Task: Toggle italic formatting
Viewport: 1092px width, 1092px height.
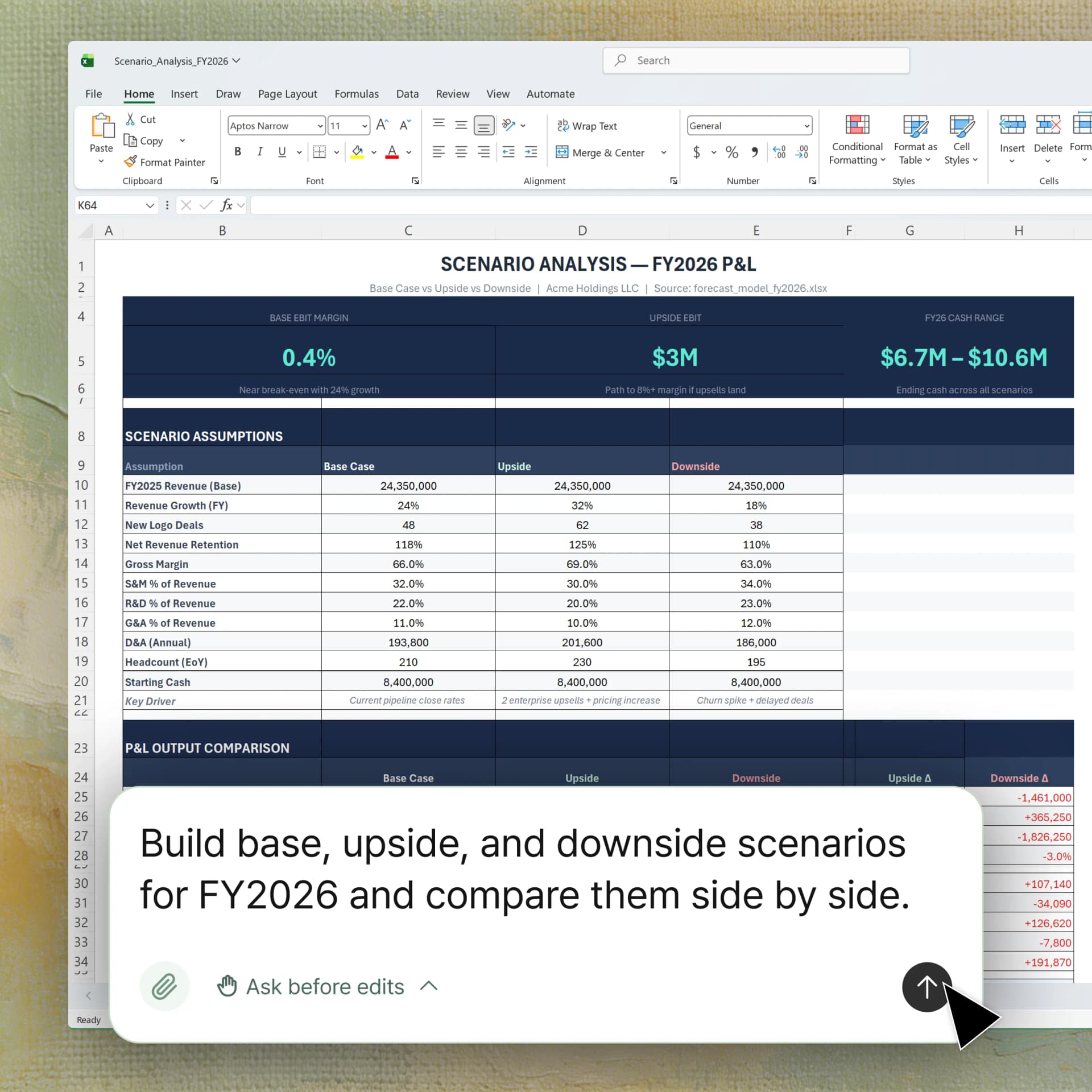Action: (x=260, y=152)
